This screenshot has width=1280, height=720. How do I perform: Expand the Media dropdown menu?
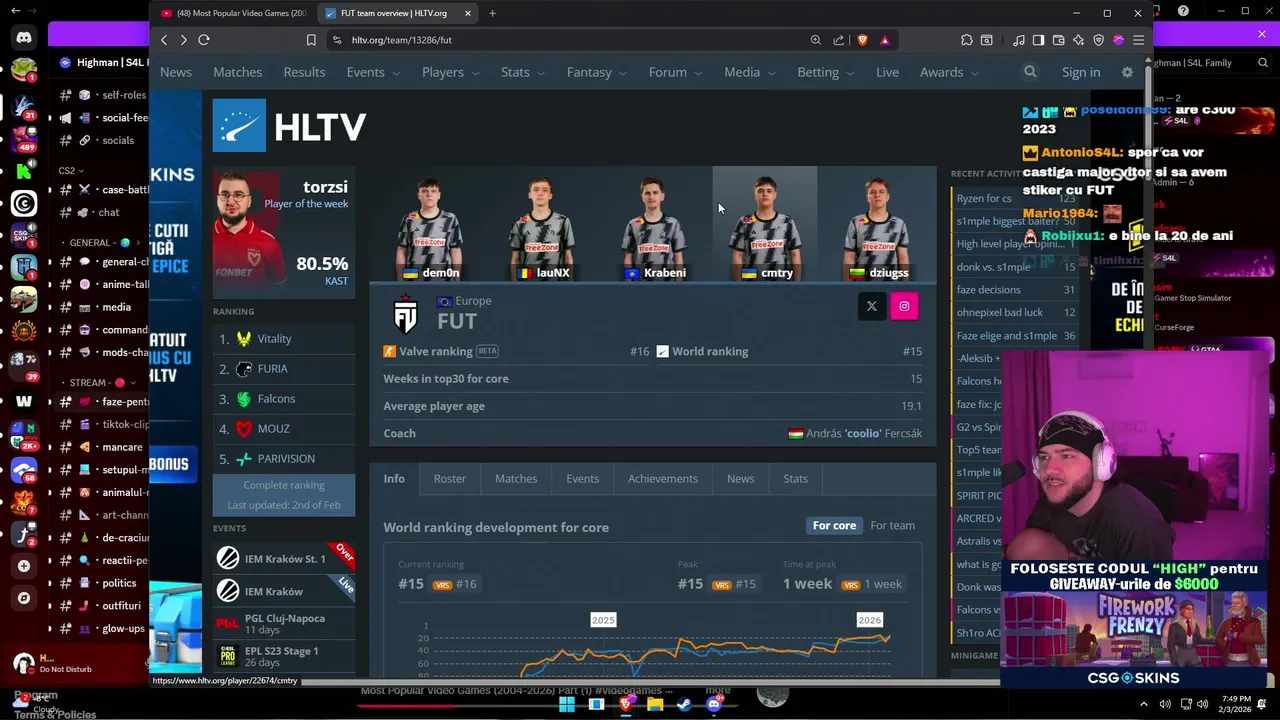click(x=749, y=72)
